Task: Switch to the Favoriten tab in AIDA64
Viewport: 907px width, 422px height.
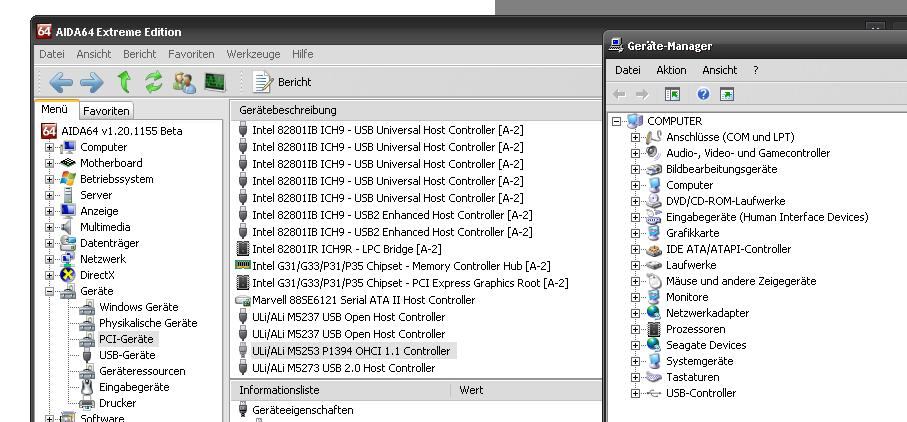Action: (x=106, y=110)
